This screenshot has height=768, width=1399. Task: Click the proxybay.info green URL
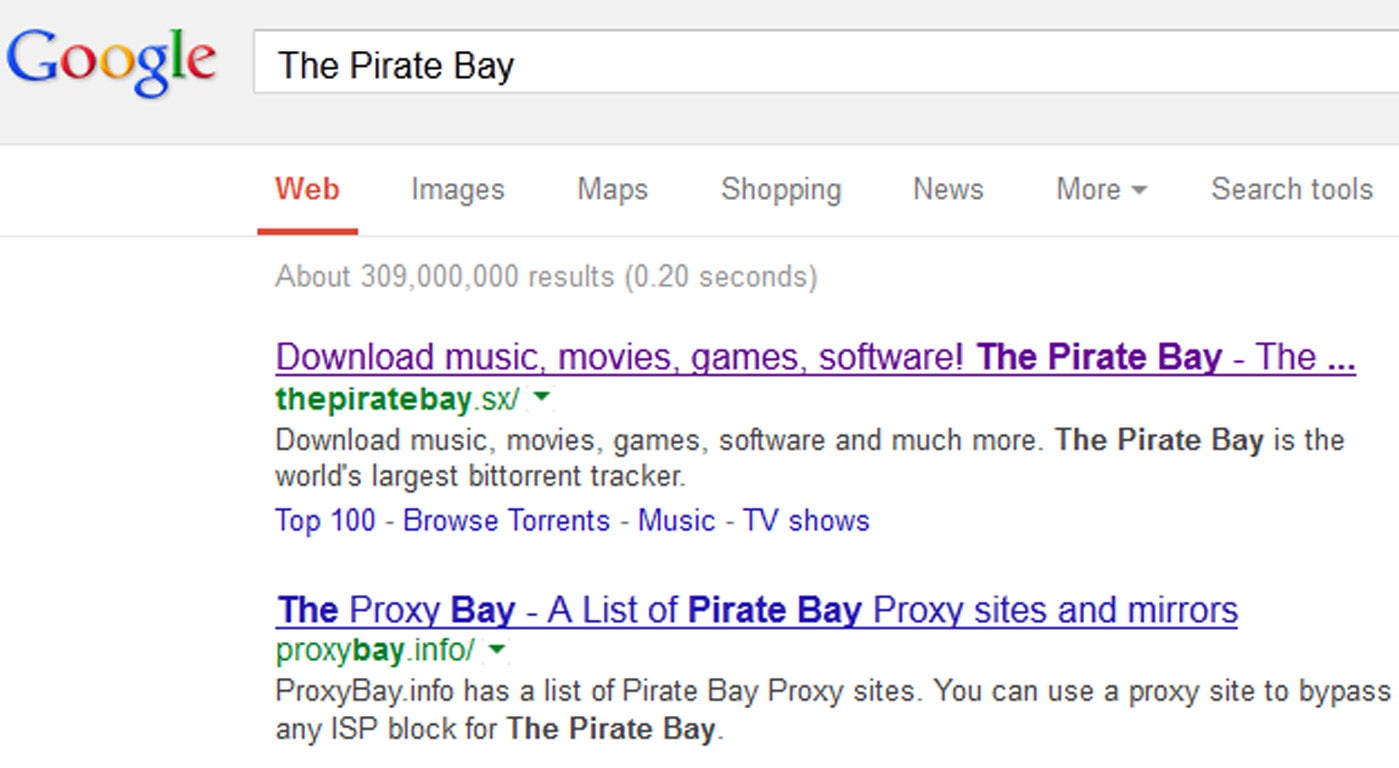point(375,651)
